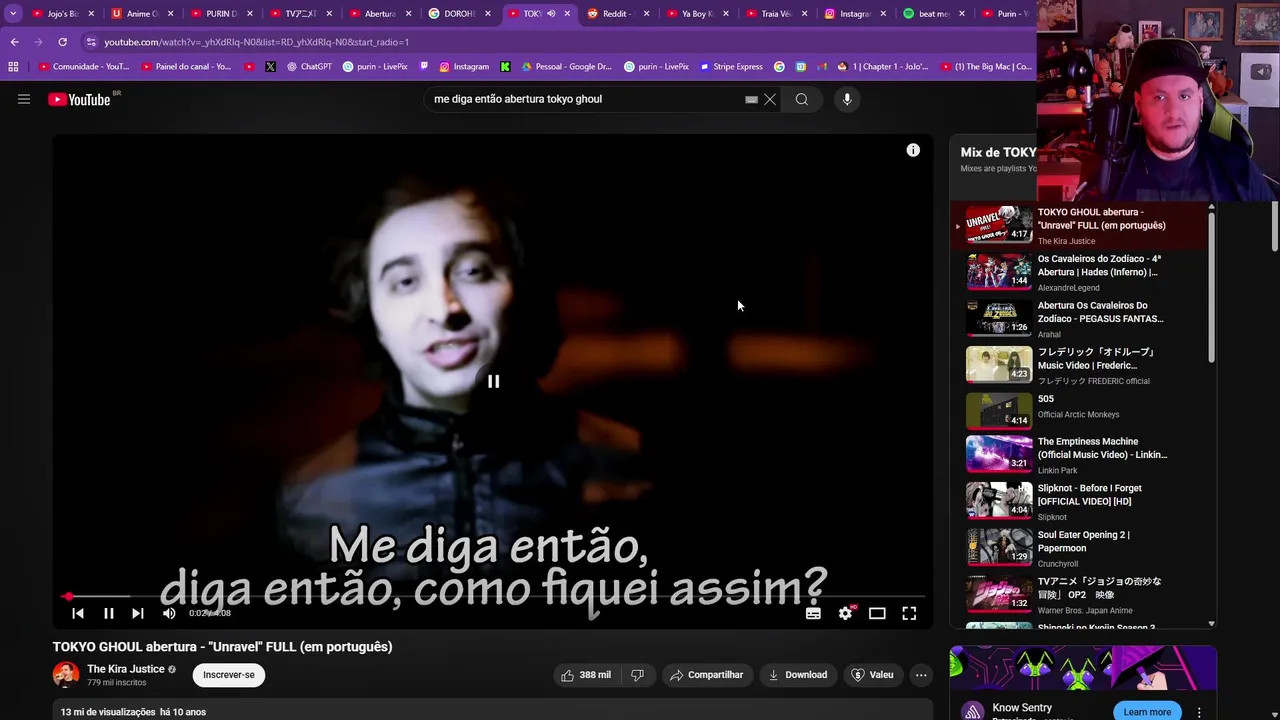Screen dimensions: 1280x720
Task: Skip to the next video in player
Action: (x=138, y=613)
